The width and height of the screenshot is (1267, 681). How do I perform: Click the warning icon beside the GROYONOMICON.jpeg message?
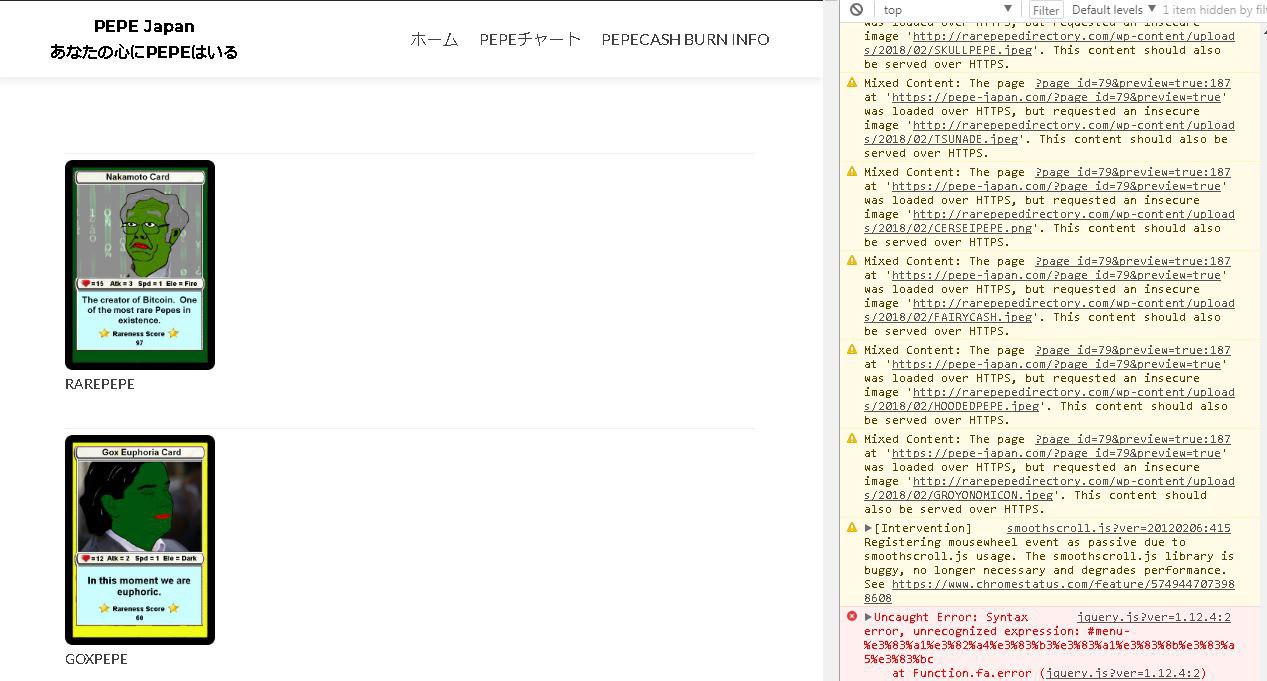point(852,439)
